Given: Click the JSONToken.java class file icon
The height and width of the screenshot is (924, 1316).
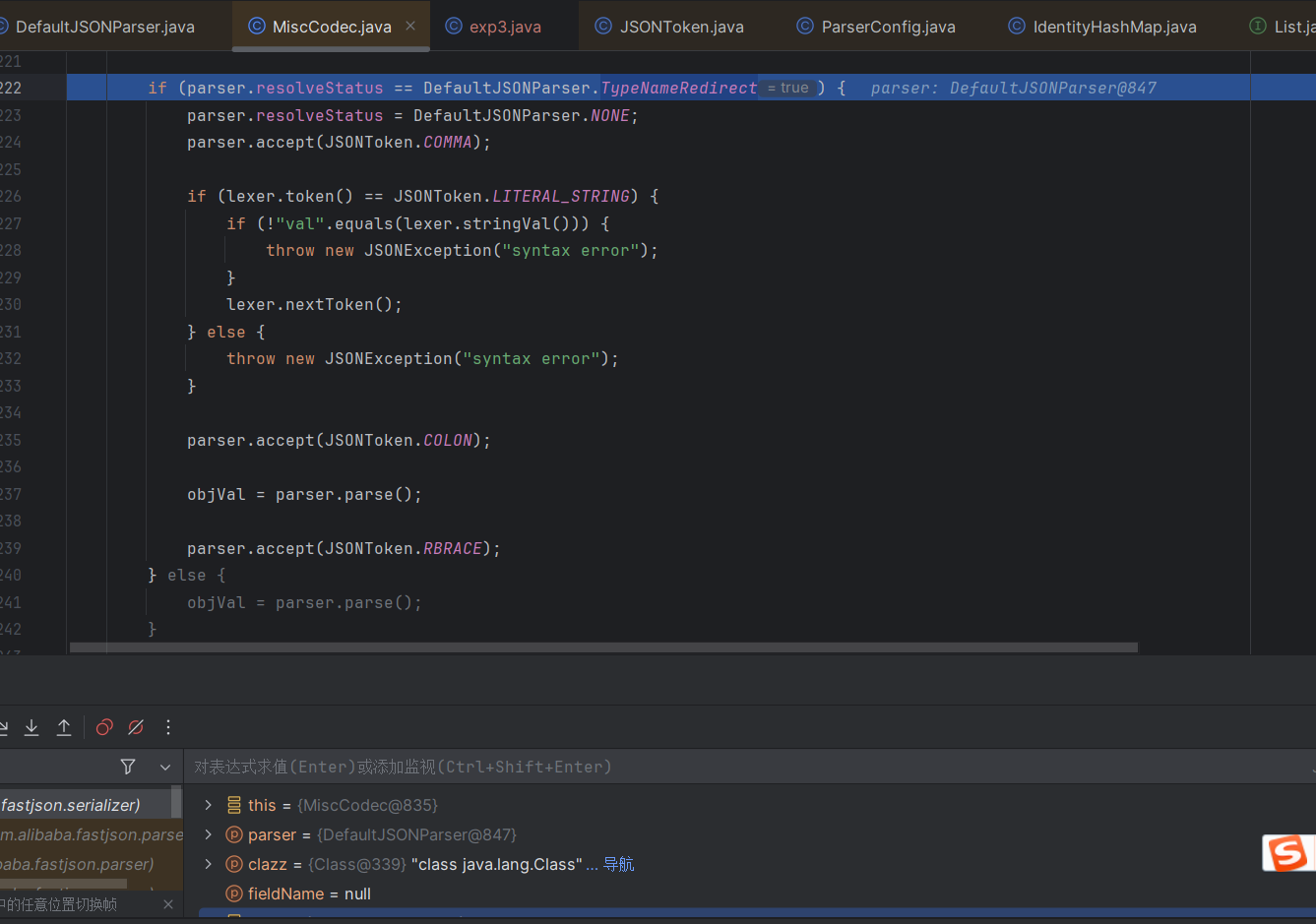Looking at the screenshot, I should pyautogui.click(x=603, y=27).
